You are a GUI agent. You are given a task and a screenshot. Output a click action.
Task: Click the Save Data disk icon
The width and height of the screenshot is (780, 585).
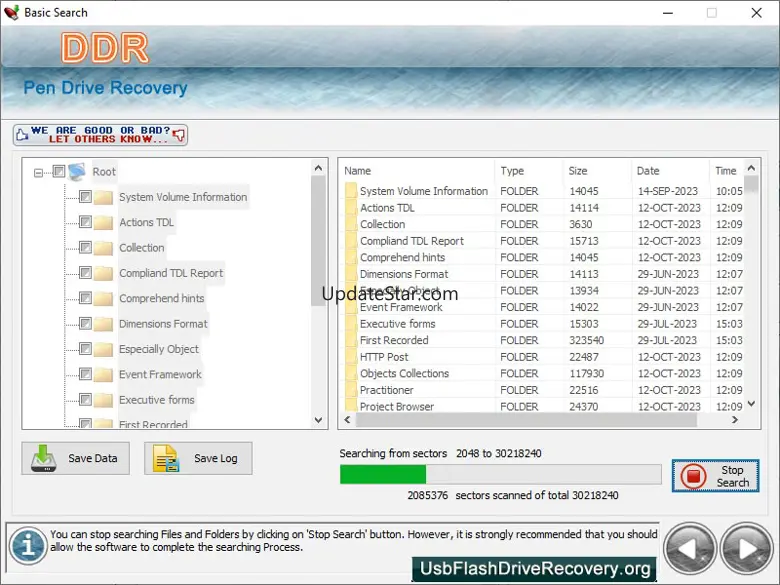[43, 458]
